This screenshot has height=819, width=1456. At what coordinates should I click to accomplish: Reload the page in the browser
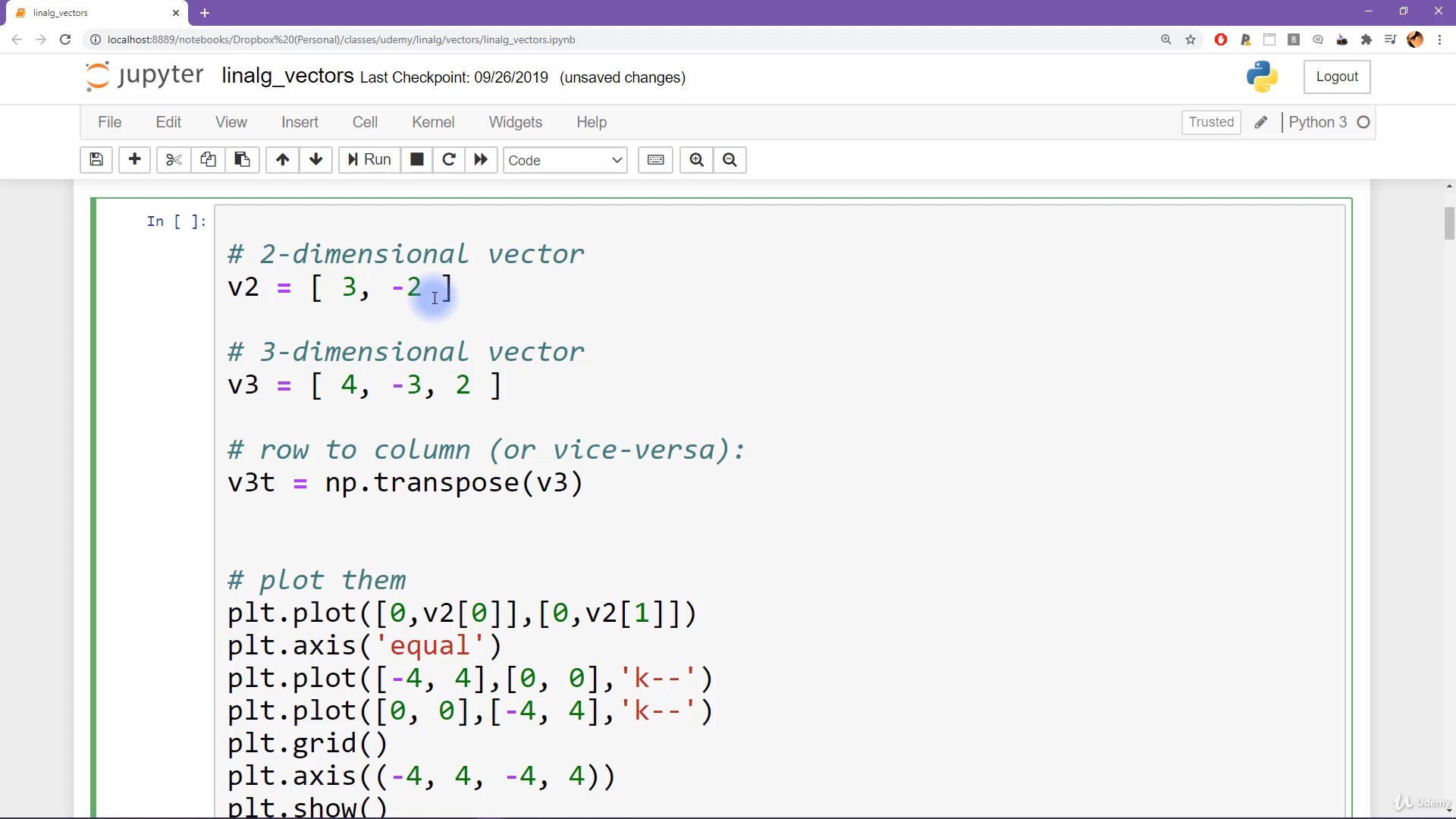[x=65, y=39]
